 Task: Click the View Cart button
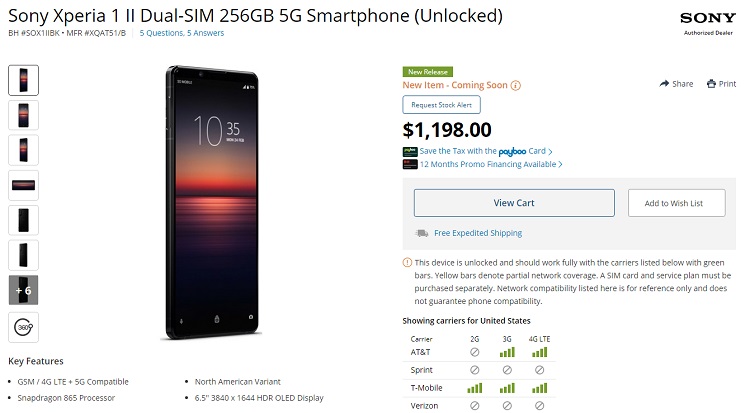[514, 203]
